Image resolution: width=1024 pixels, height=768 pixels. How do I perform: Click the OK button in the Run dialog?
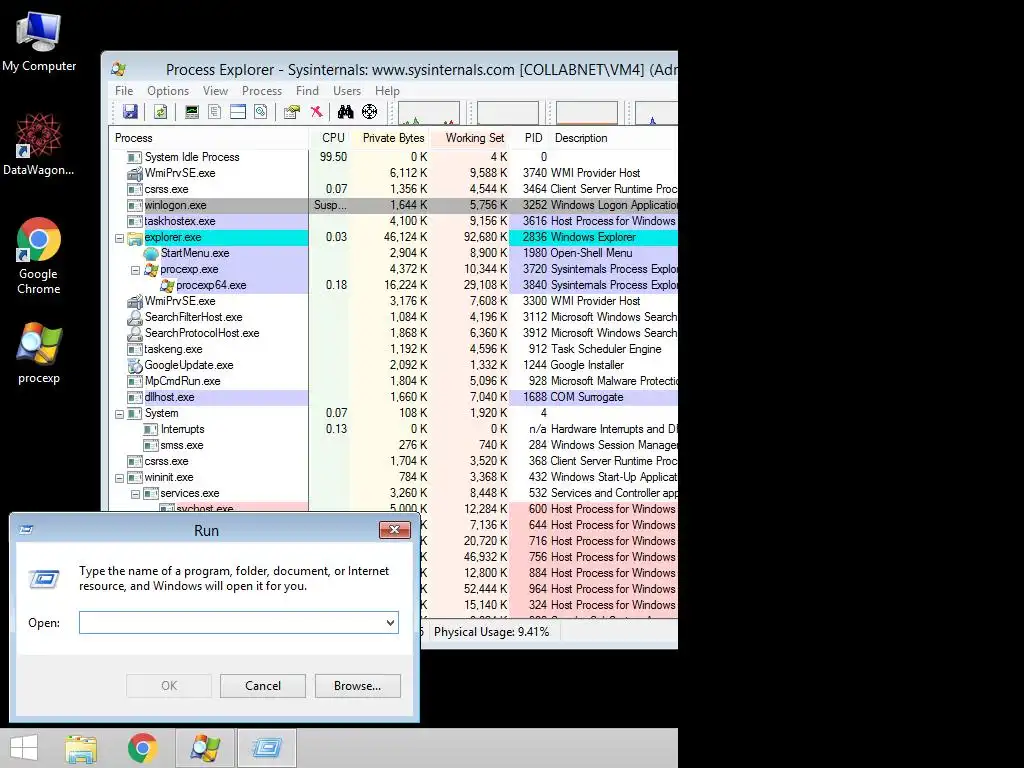[x=168, y=686]
